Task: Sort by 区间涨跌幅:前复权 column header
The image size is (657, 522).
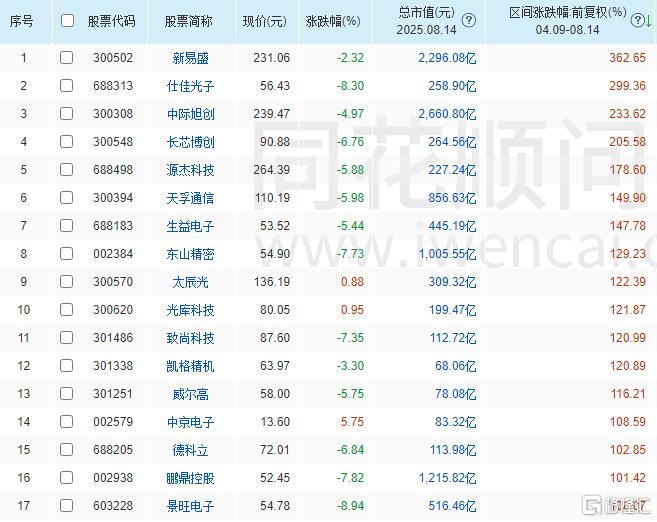Action: (x=568, y=12)
